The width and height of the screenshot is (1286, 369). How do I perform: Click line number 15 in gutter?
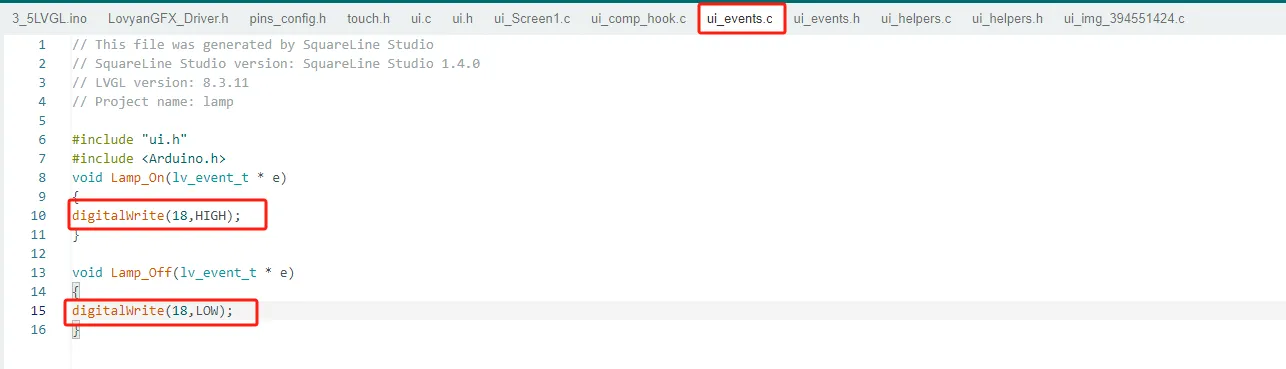(x=38, y=311)
